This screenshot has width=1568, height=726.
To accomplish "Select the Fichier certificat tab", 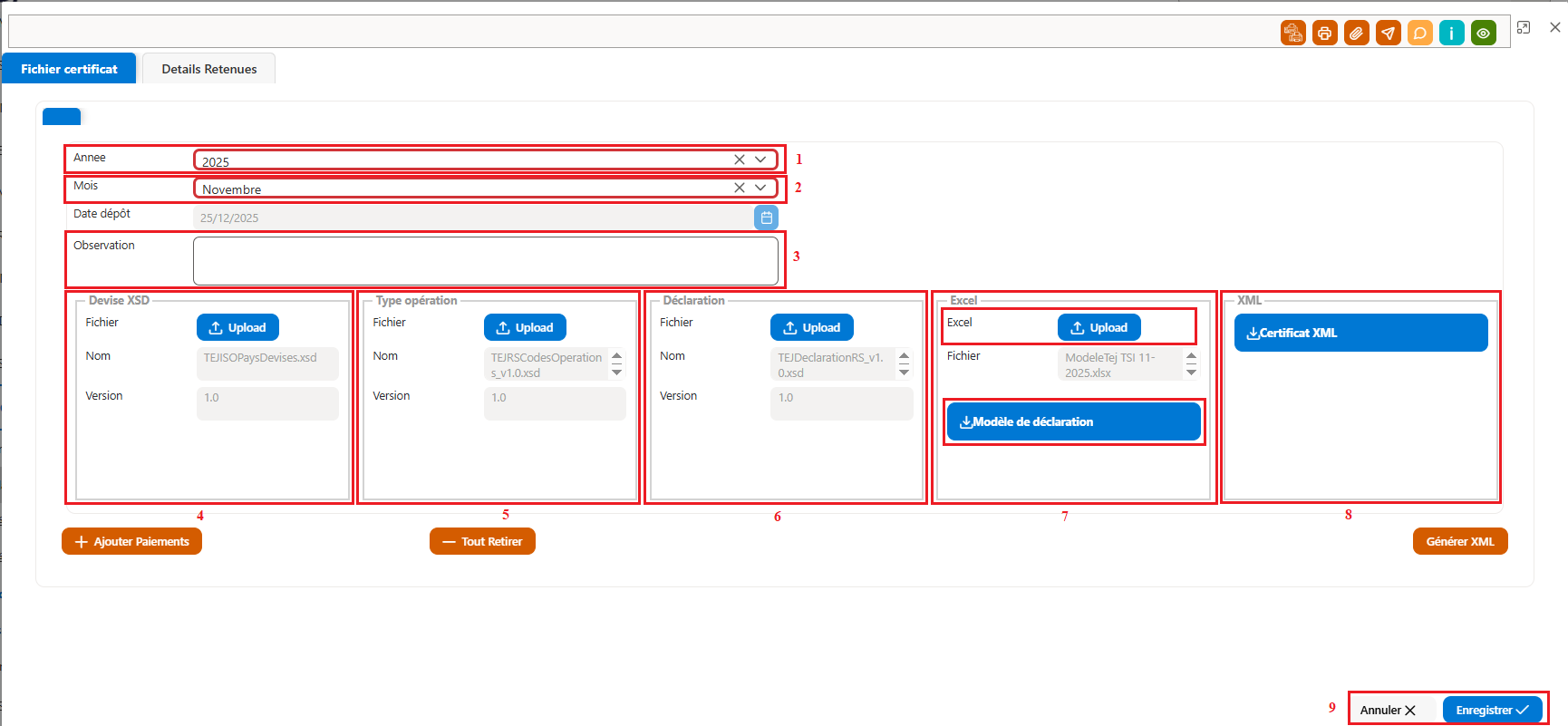I will tap(69, 69).
